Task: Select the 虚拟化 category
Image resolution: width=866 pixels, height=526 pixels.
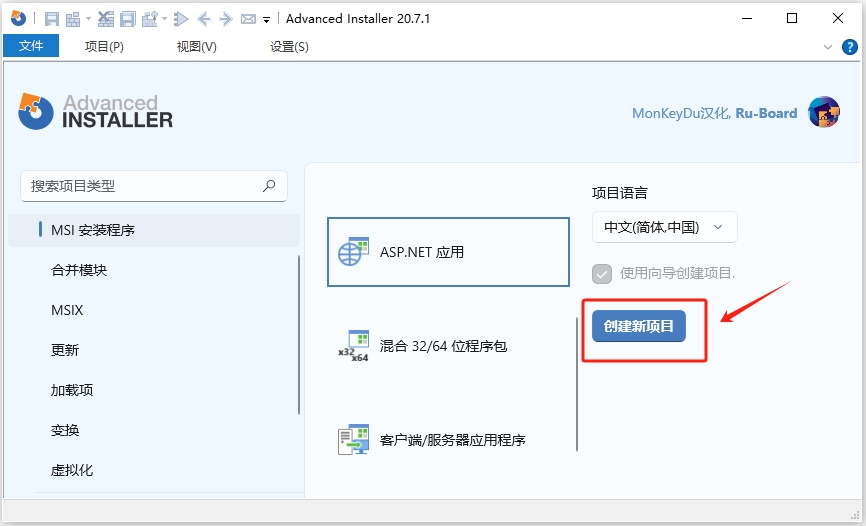Action: click(72, 470)
